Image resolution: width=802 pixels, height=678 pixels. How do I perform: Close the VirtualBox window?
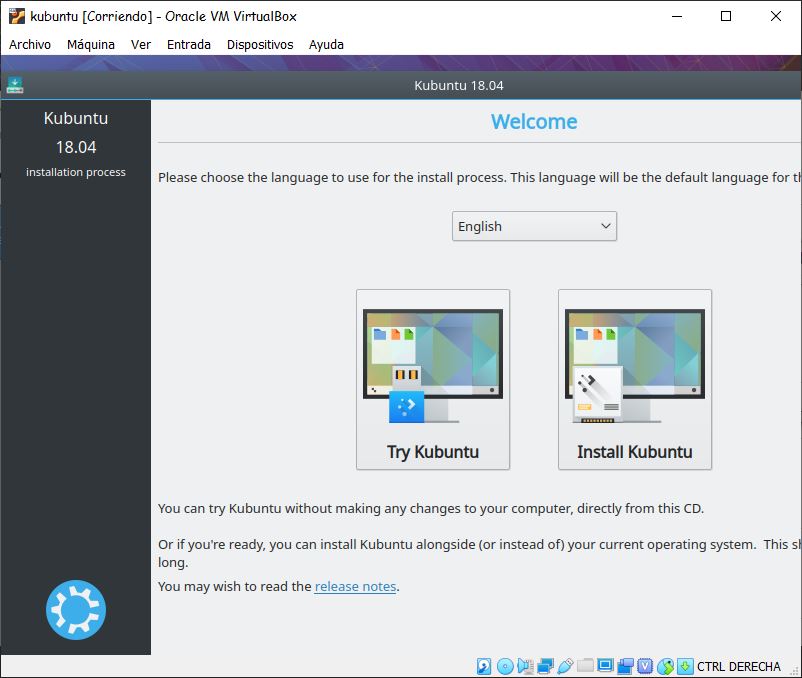pyautogui.click(x=776, y=16)
